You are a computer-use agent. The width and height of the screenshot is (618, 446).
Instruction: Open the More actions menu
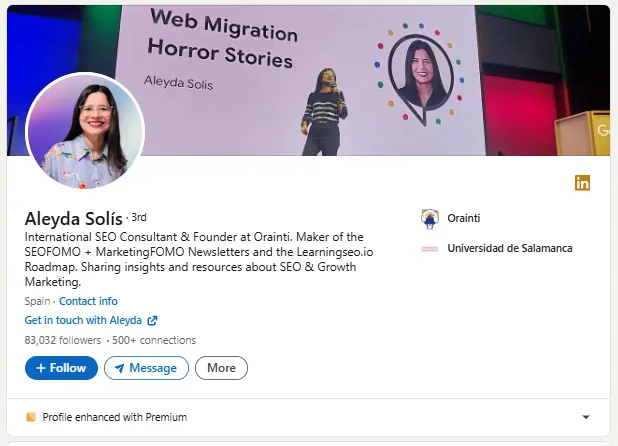point(221,368)
